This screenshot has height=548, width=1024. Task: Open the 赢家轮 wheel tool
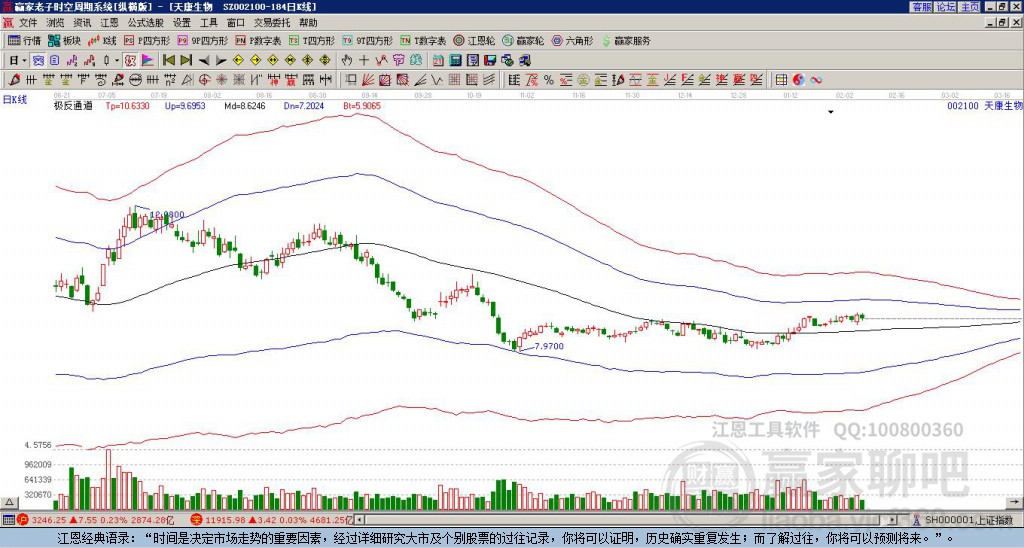click(523, 40)
